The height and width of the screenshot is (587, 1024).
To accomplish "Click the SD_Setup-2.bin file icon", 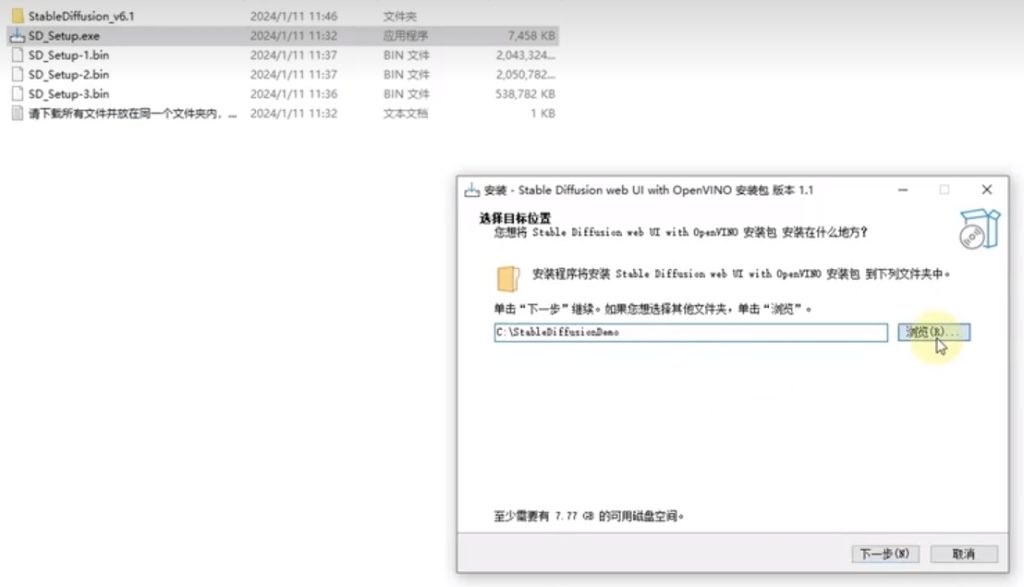I will [18, 74].
